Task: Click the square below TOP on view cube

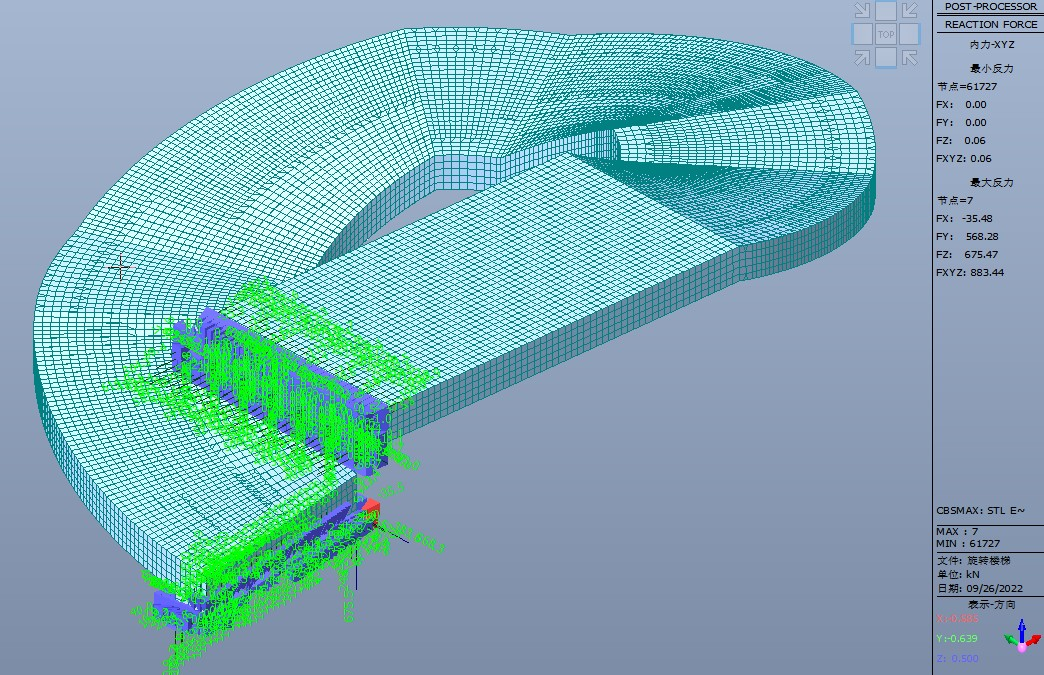Action: tap(886, 57)
